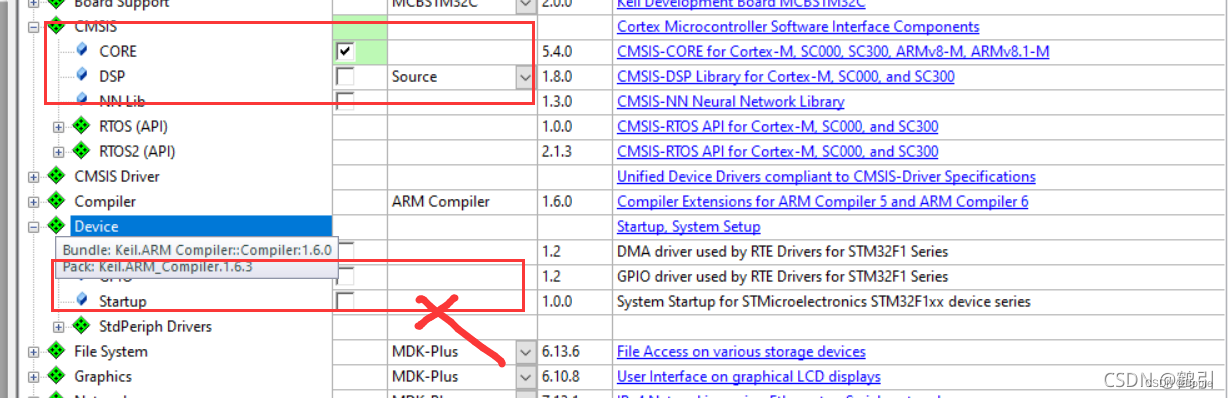This screenshot has height=398, width=1228.
Task: Click the blue component icon beside DSP
Action: (x=81, y=76)
